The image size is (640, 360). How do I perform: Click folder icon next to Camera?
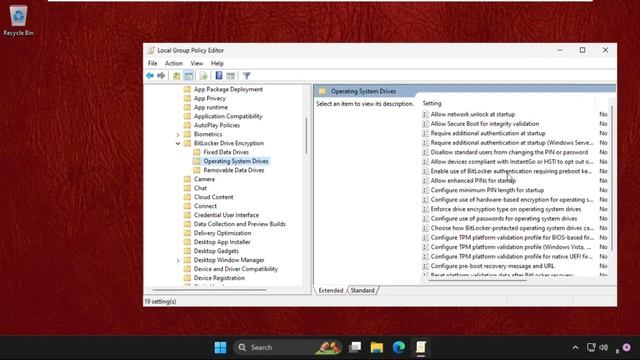tap(187, 179)
